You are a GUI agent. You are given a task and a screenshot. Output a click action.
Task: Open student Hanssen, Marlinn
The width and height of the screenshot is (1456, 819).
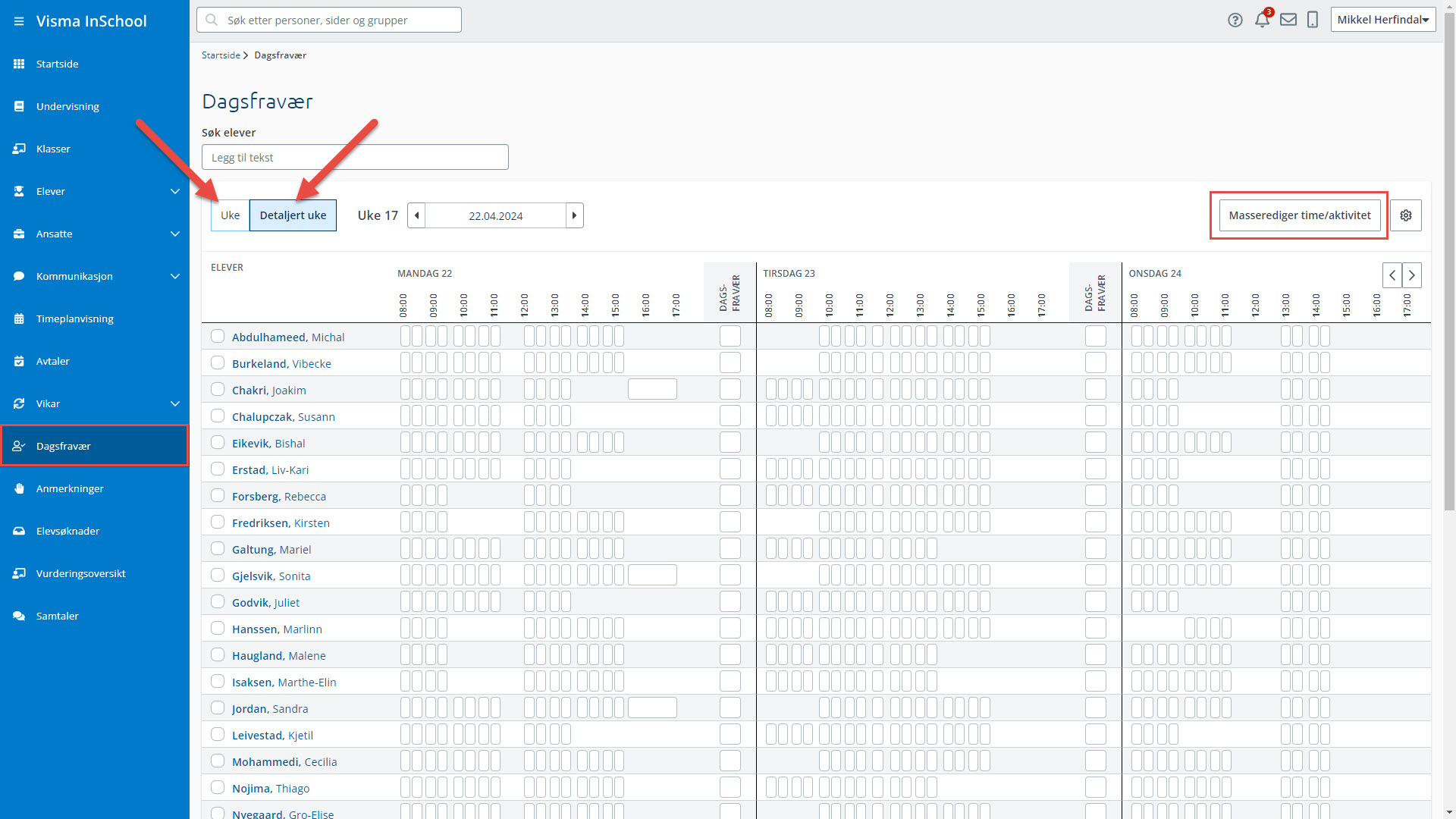277,629
